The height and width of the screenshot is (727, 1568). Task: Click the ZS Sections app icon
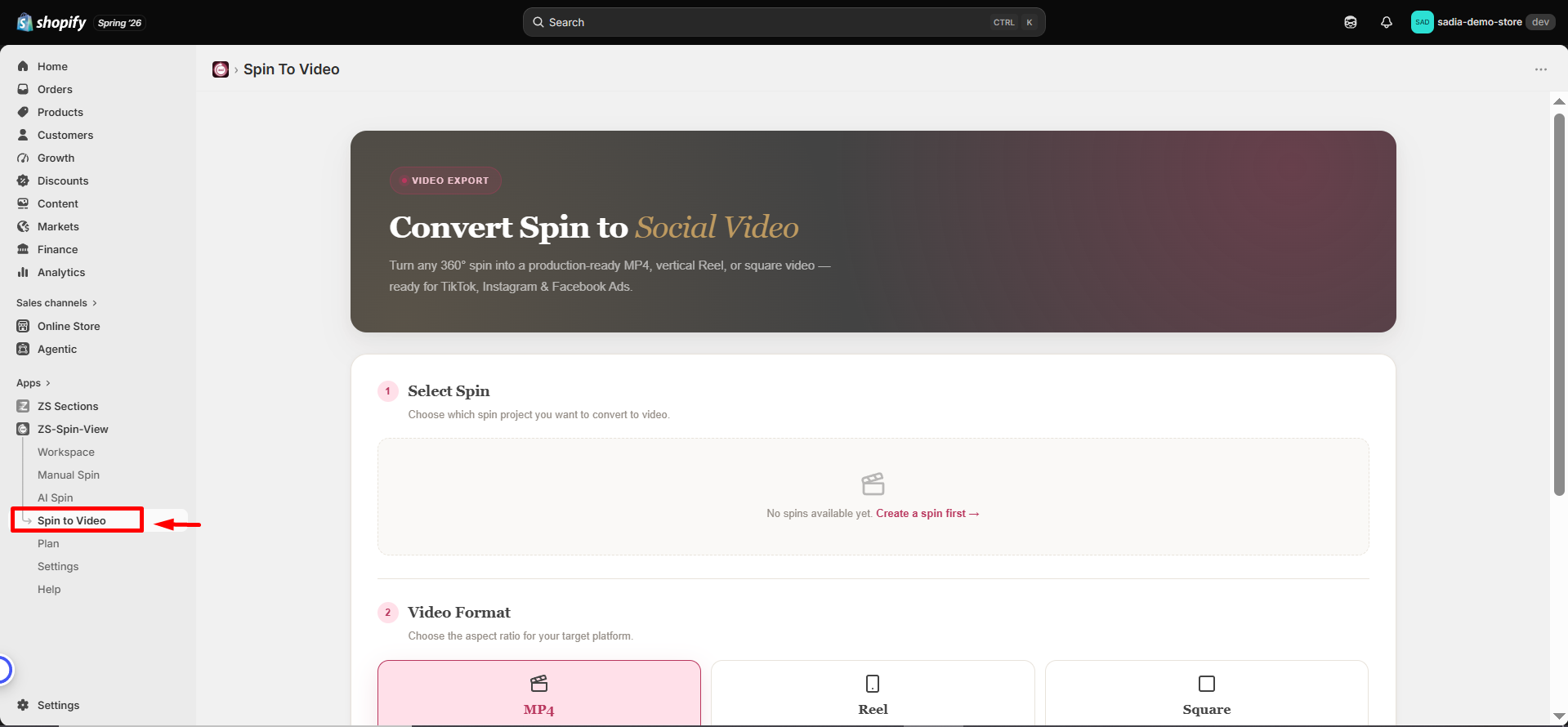23,406
